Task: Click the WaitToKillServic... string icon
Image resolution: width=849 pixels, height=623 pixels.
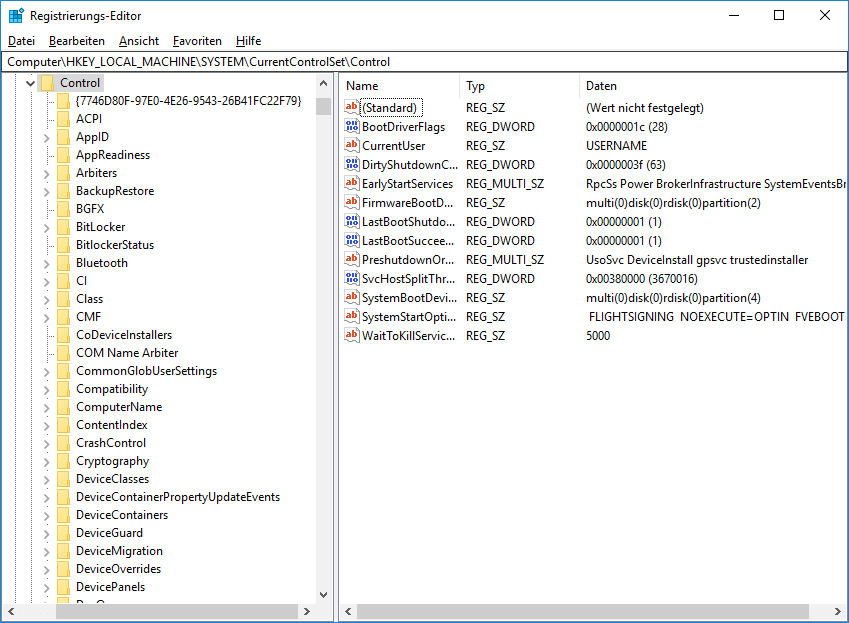Action: tap(352, 335)
